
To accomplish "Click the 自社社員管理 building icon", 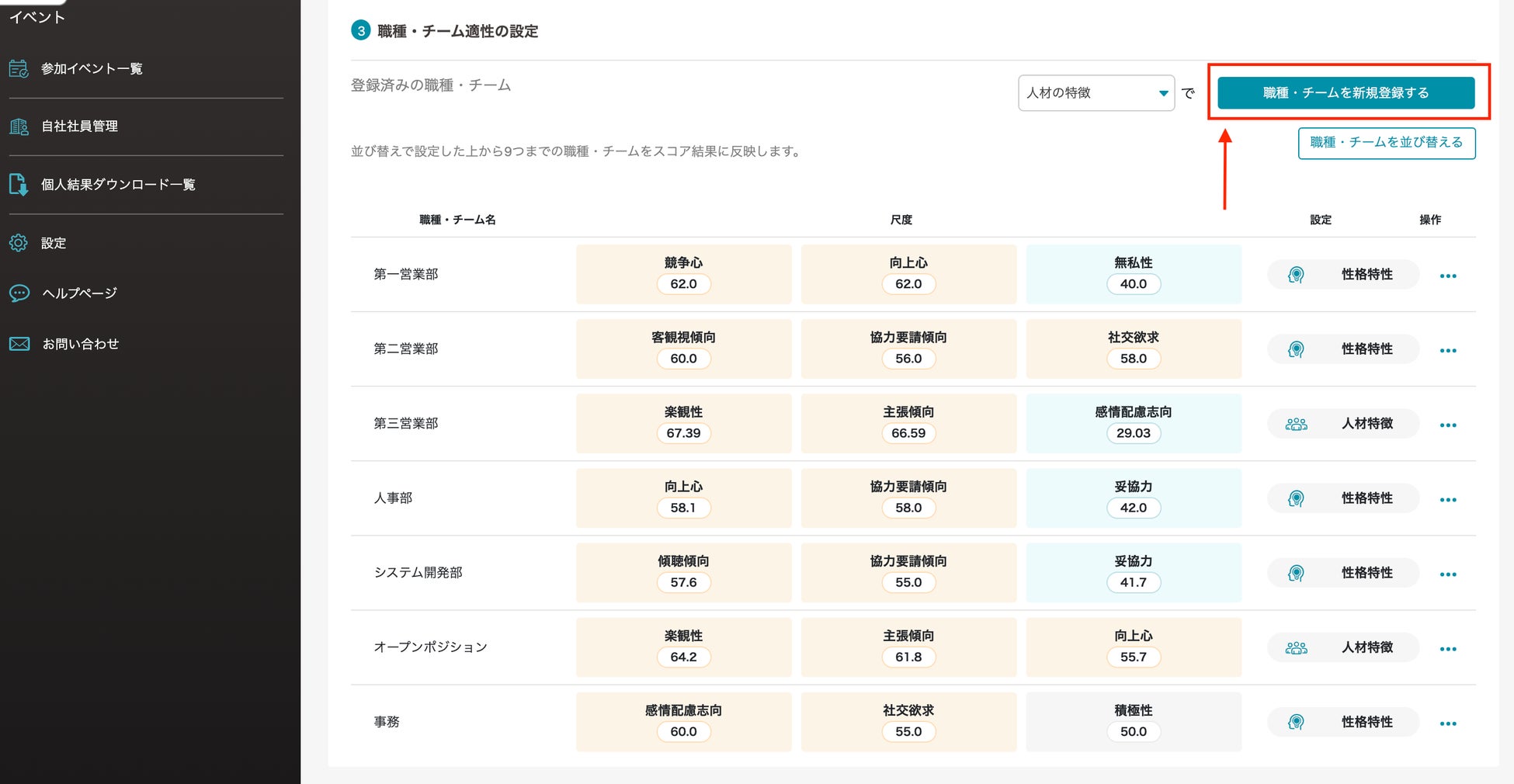I will click(x=19, y=127).
